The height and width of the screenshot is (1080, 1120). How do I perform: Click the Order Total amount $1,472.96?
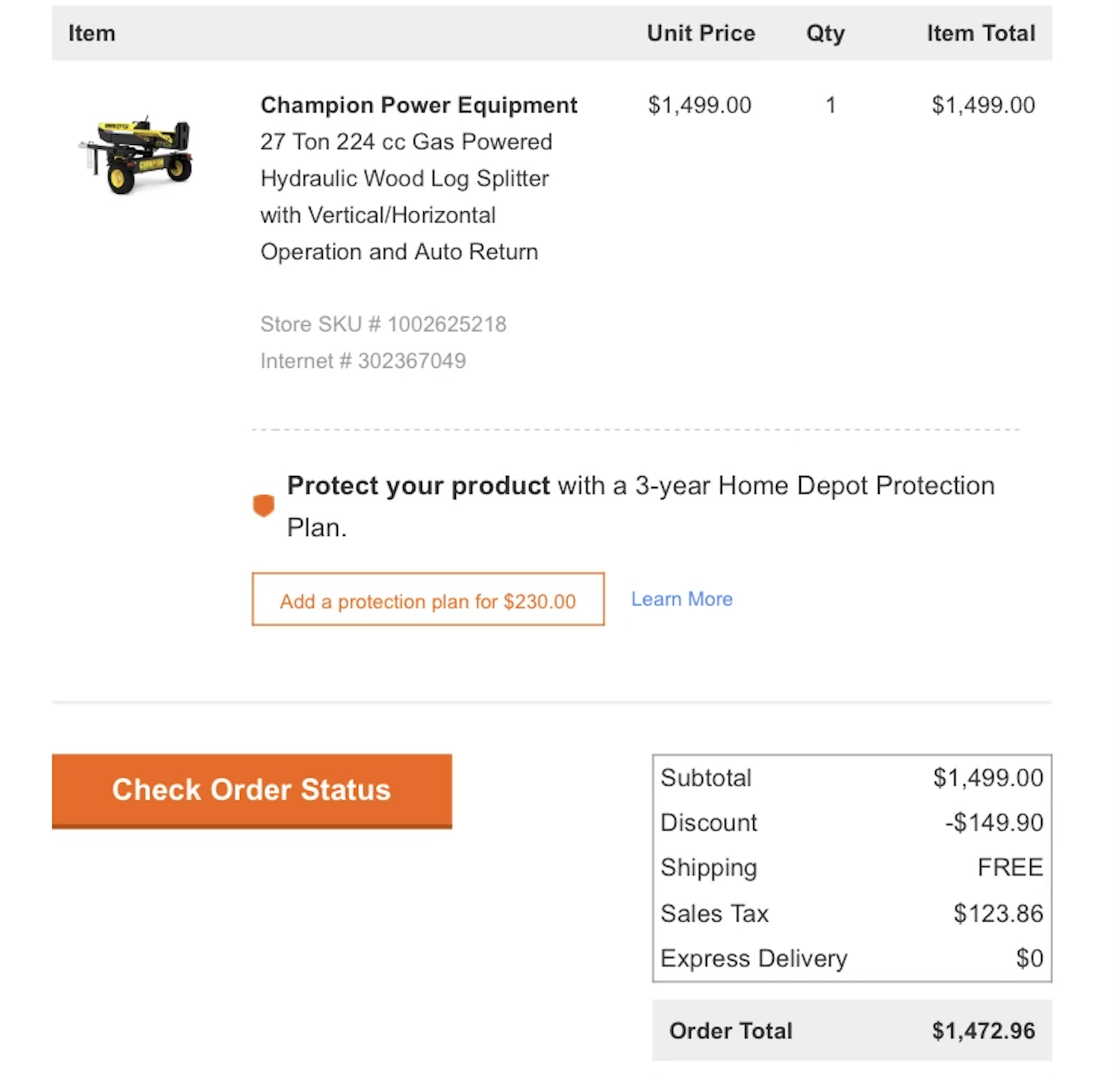click(x=983, y=1031)
